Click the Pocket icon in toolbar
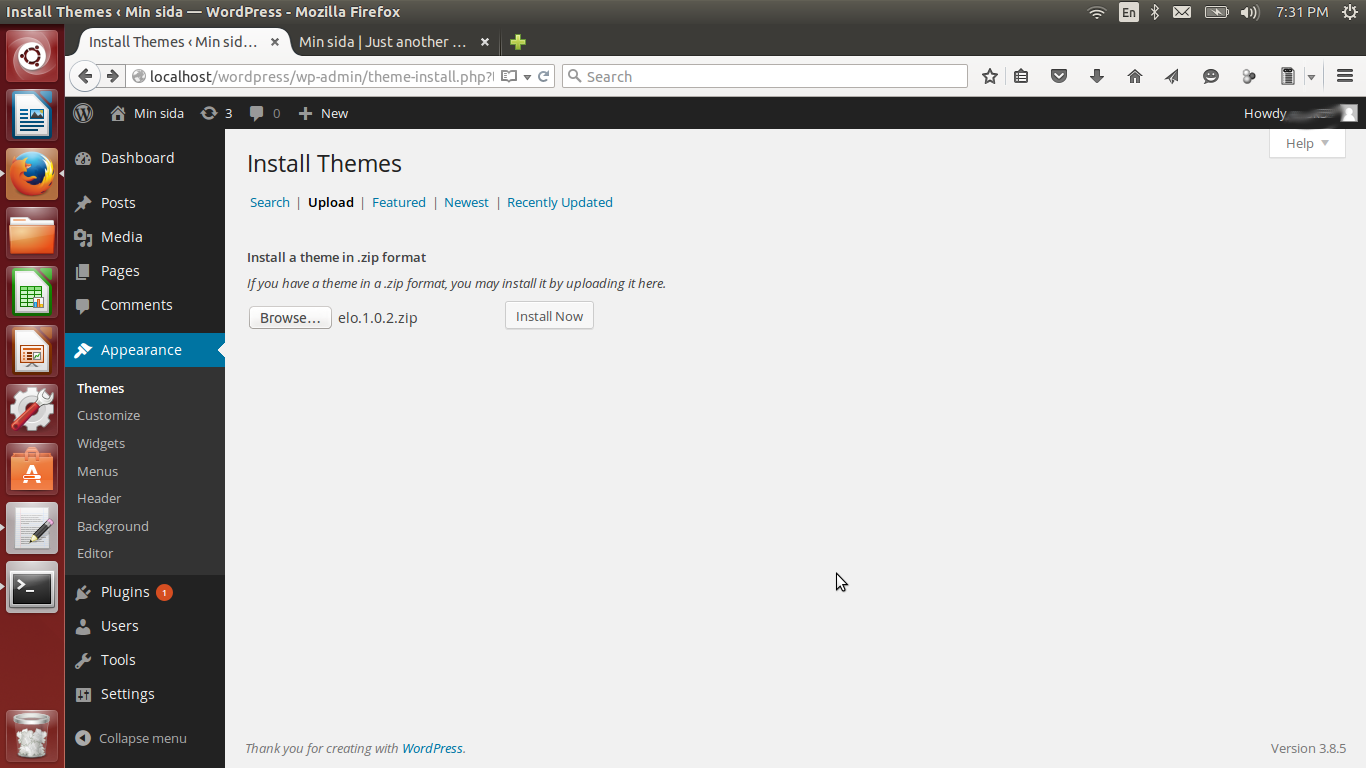 1059,76
